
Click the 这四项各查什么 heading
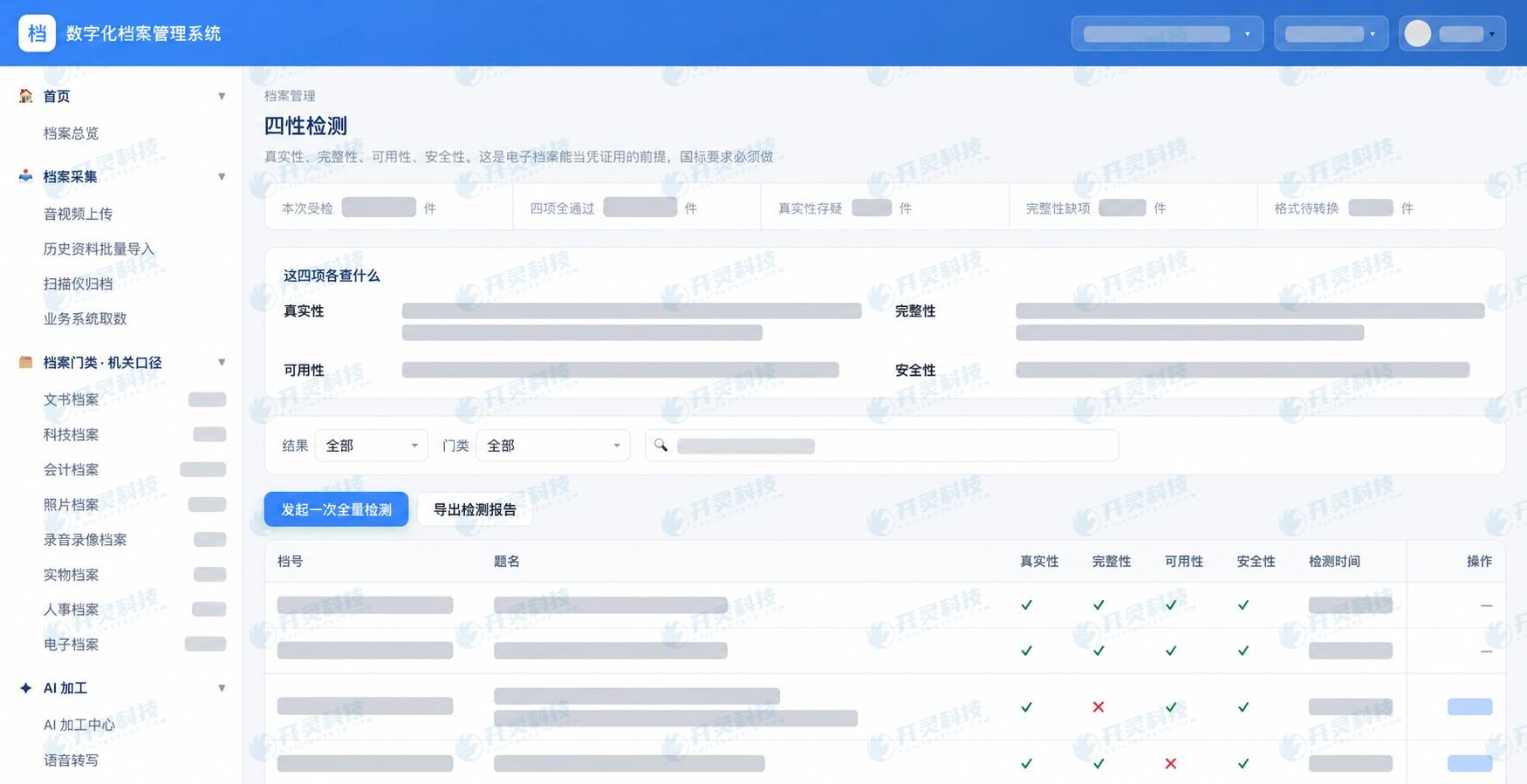click(x=332, y=276)
